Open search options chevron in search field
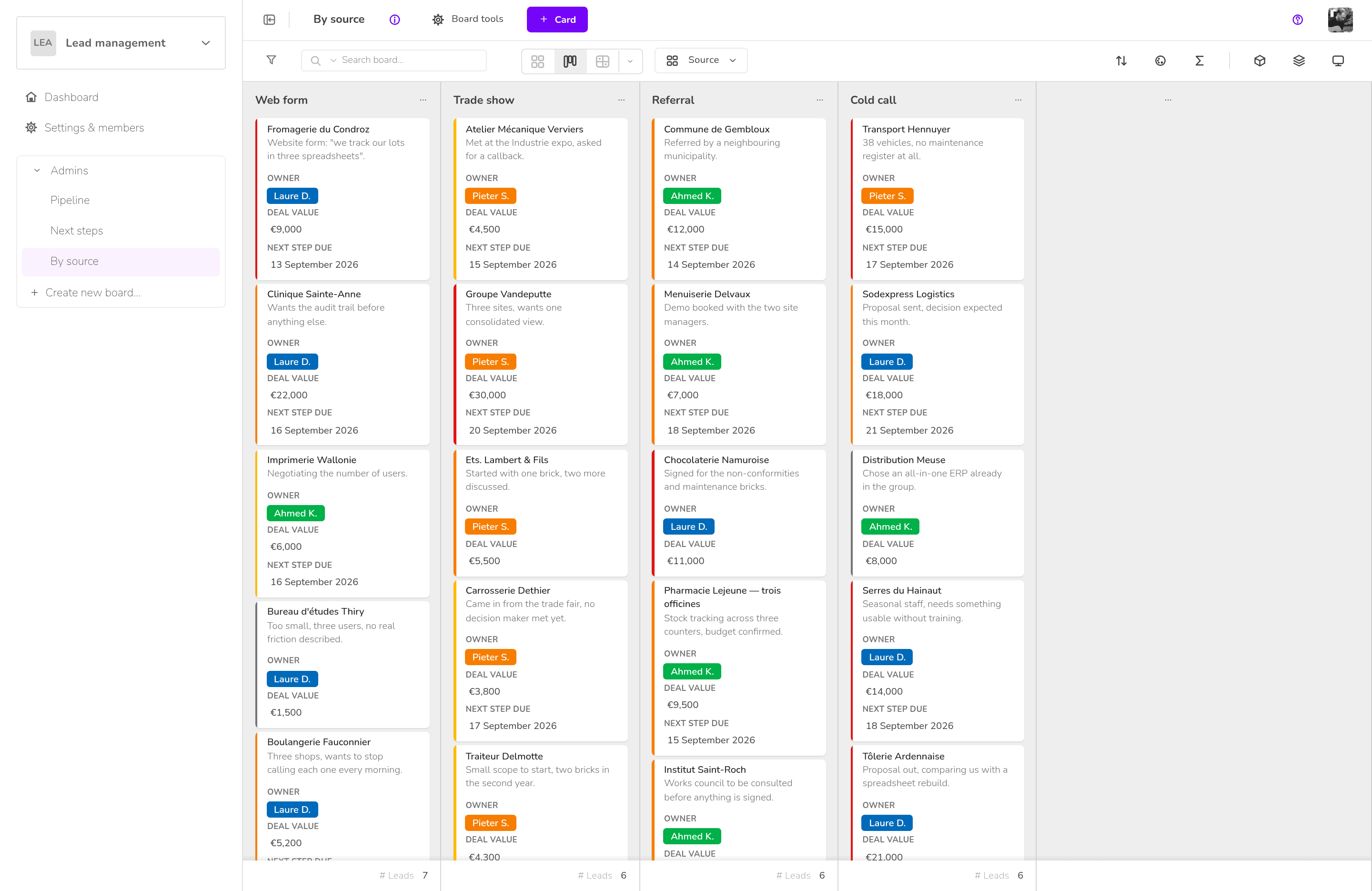 pos(333,60)
